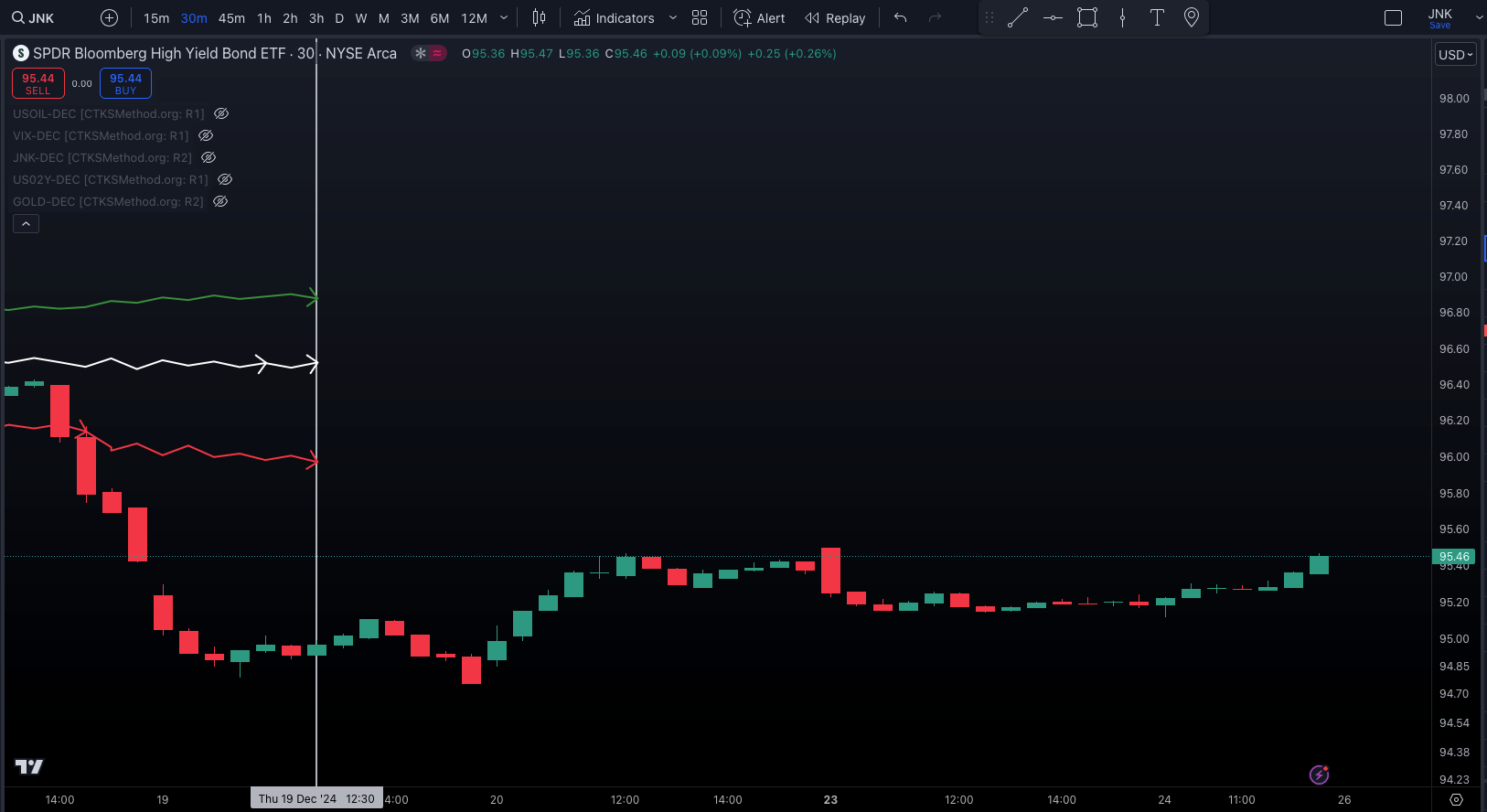Open chart settings gear icon
Screen dimensions: 1487x812
pos(1457,799)
